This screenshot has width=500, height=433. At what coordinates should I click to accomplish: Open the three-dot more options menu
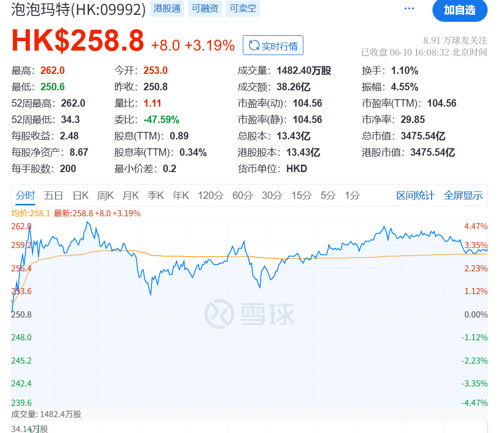point(409,9)
